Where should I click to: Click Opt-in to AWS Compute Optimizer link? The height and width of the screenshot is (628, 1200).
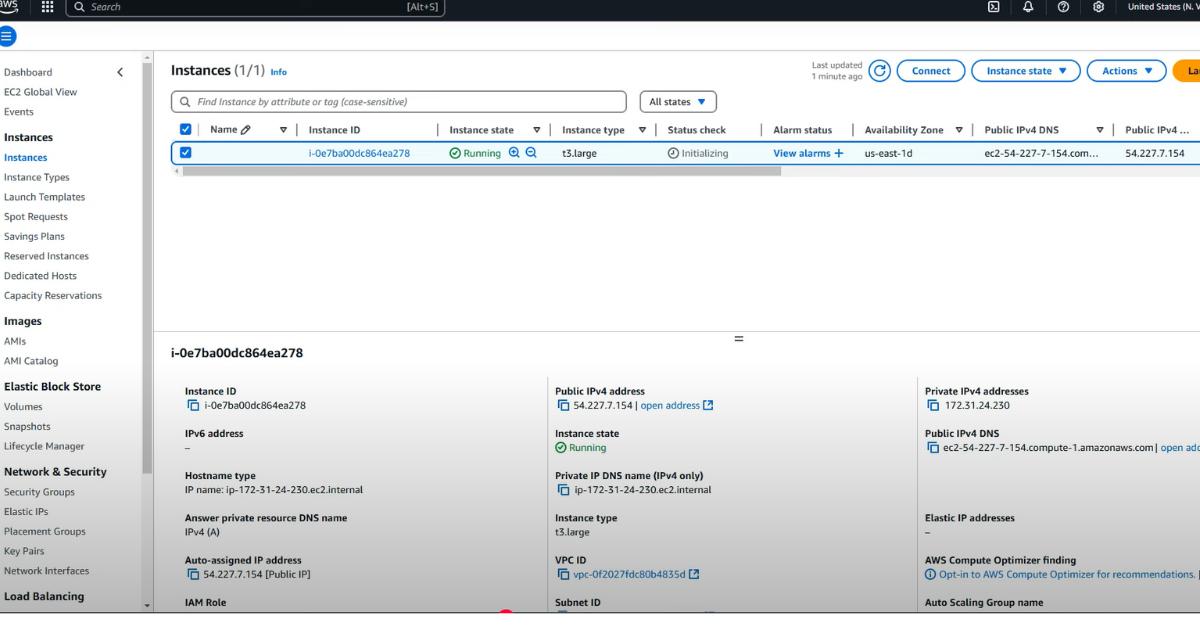pos(1066,574)
